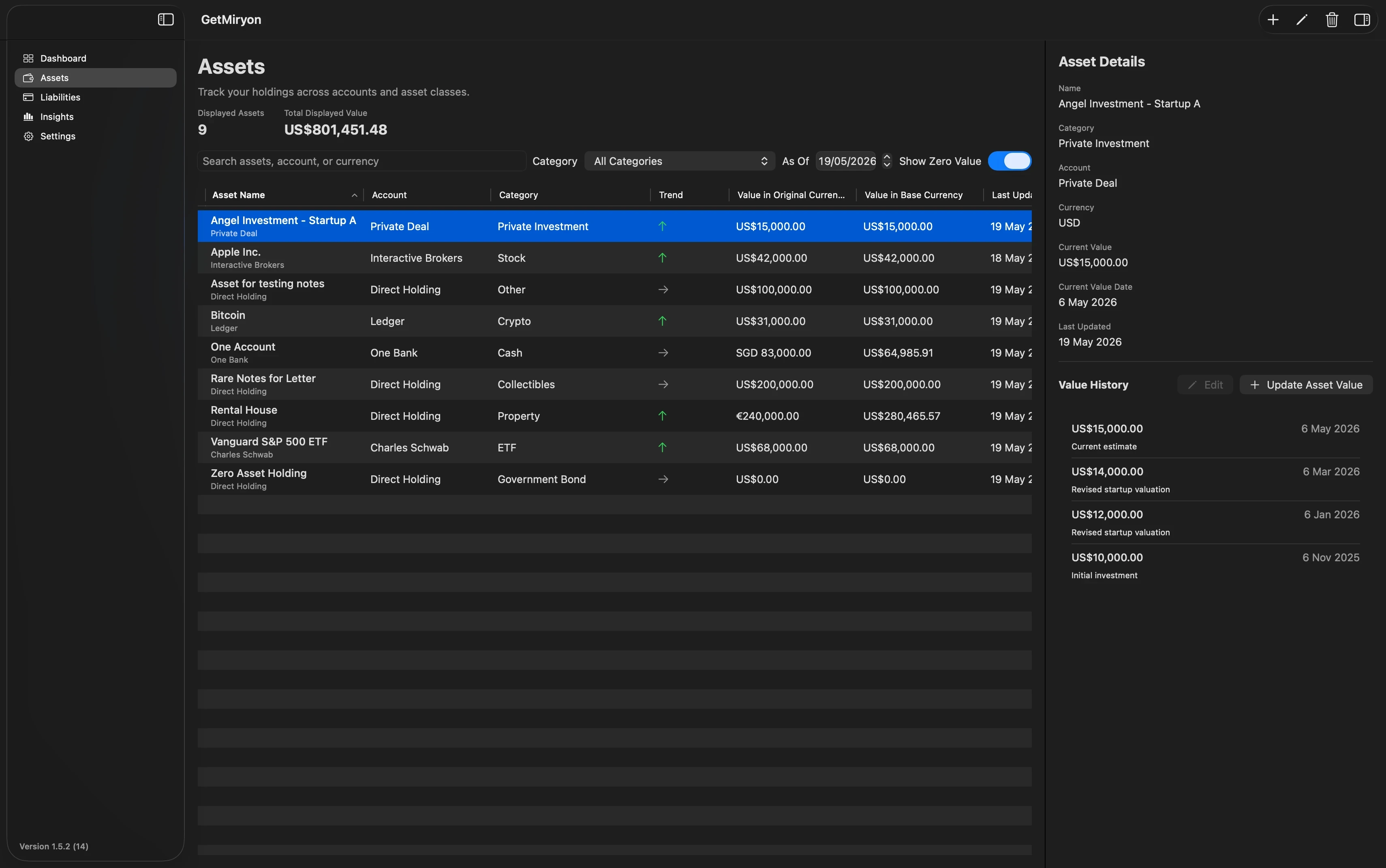Click the up trend arrow for Apple Inc.

pyautogui.click(x=662, y=258)
